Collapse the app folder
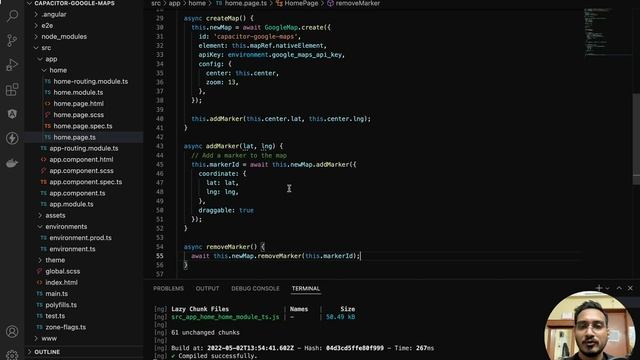This screenshot has width=640, height=360. (51, 59)
